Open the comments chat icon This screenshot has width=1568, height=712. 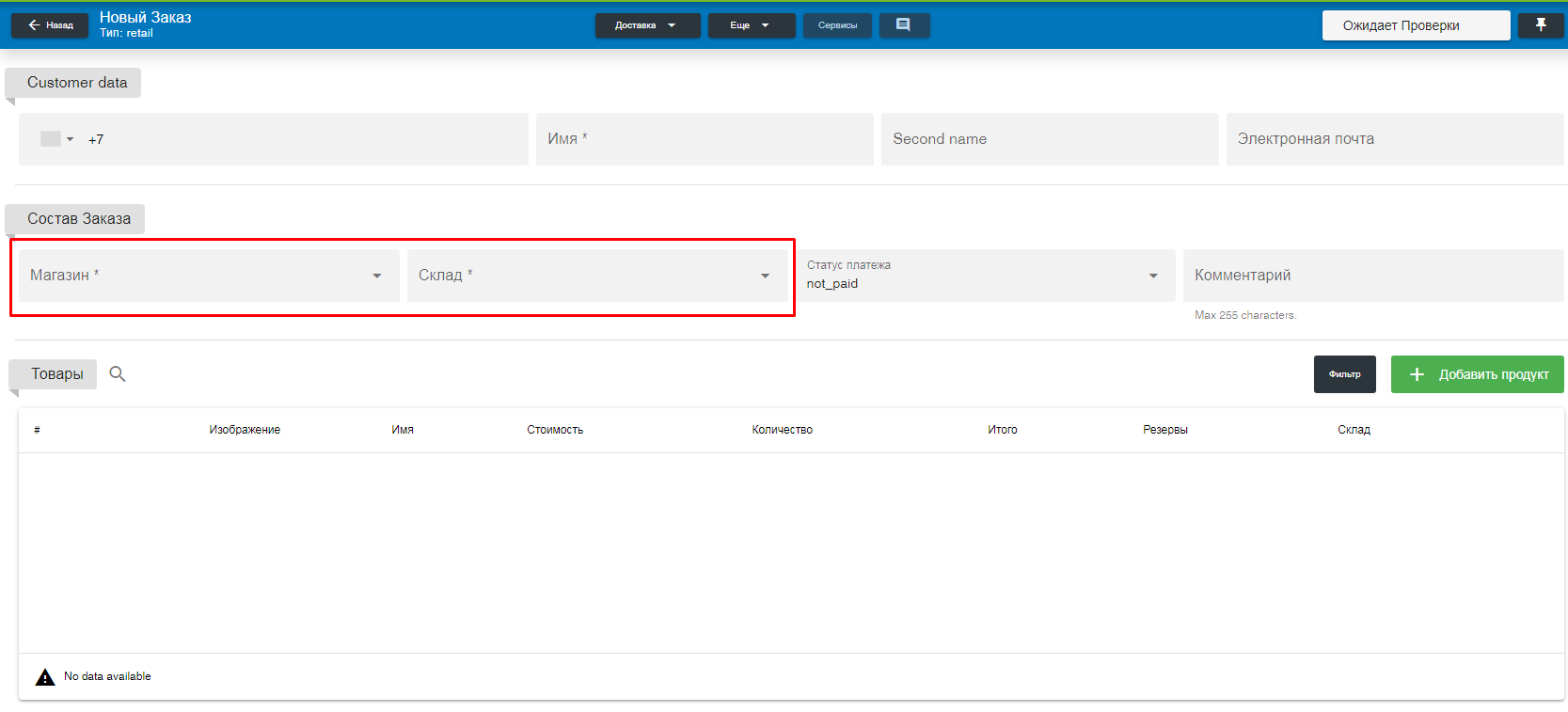[x=903, y=25]
